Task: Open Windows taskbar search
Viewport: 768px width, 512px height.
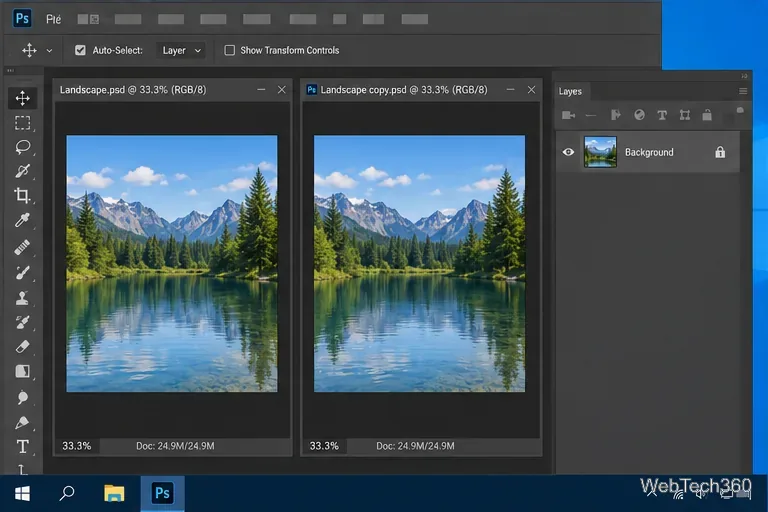Action: (x=67, y=493)
